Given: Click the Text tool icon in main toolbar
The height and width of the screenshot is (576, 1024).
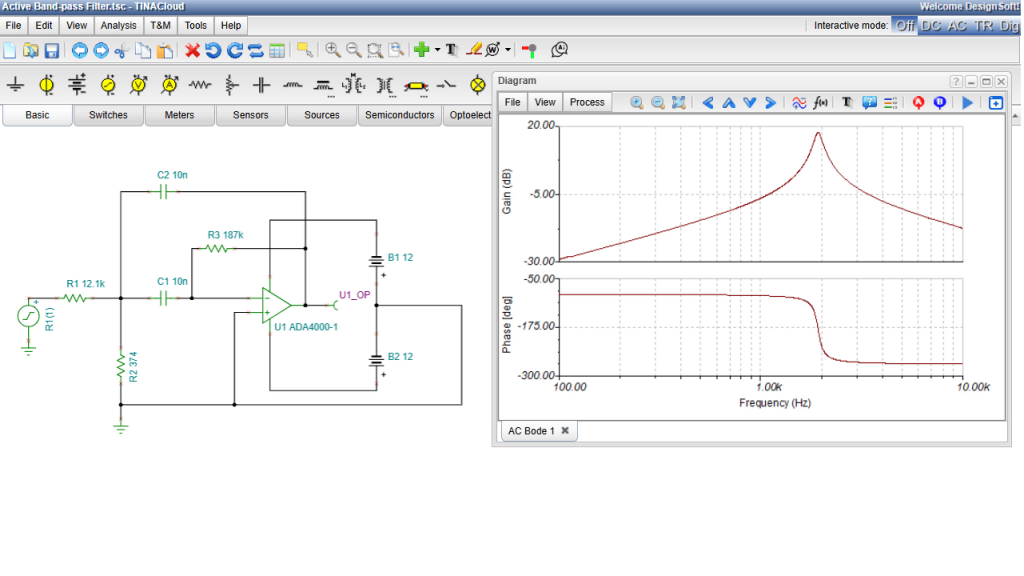Looking at the screenshot, I should tap(451, 50).
